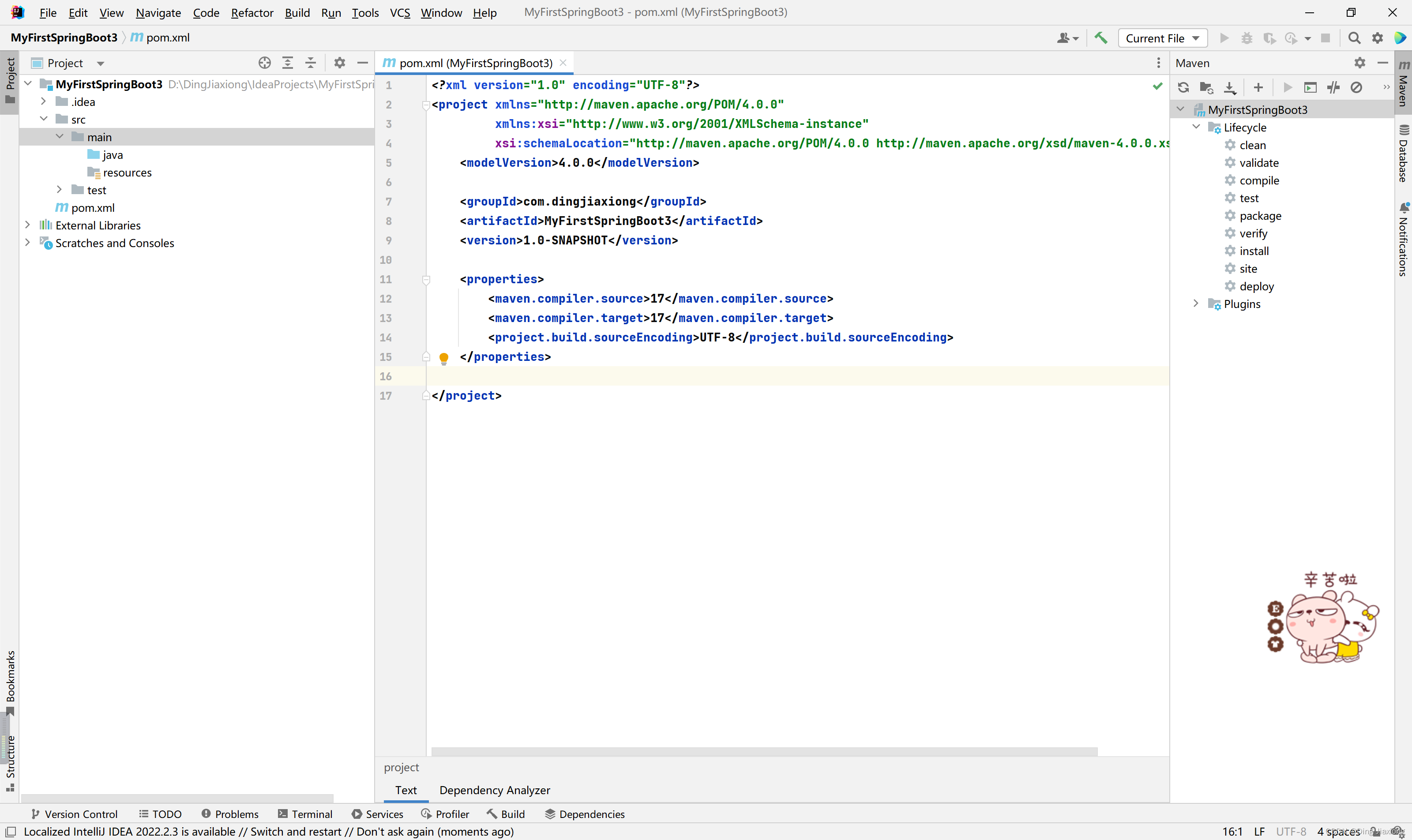Screen dimensions: 1412x840
Task: Open Maven panel settings gear
Action: (1359, 63)
